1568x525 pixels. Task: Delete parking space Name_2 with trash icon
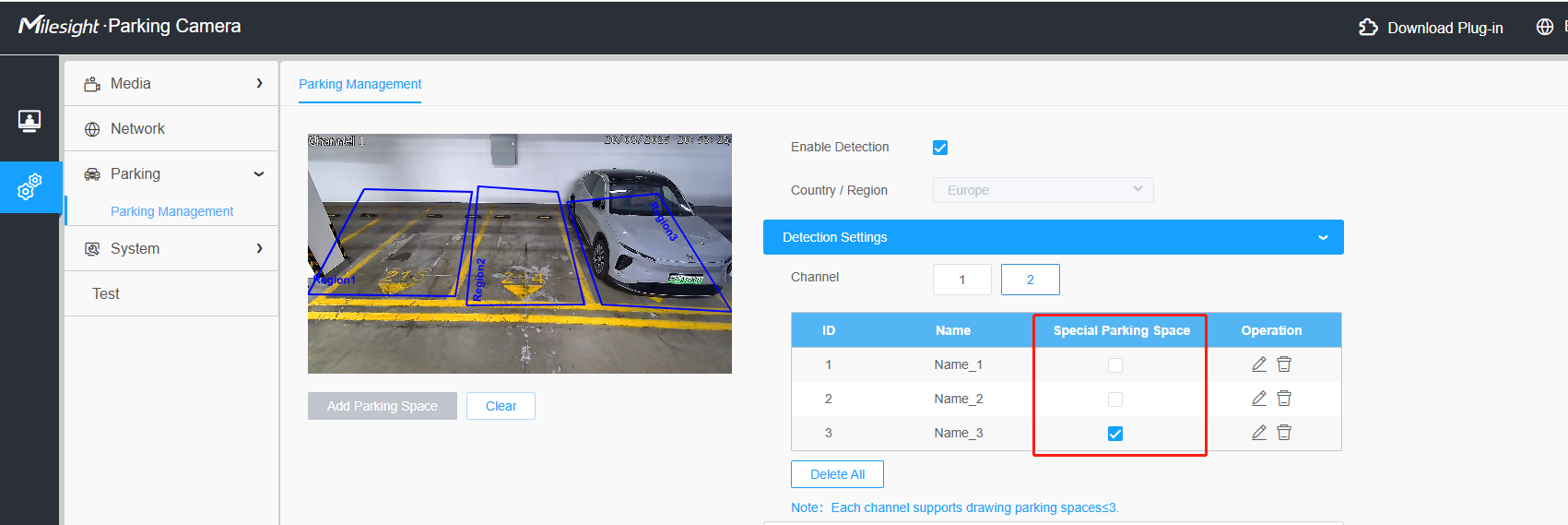1284,399
